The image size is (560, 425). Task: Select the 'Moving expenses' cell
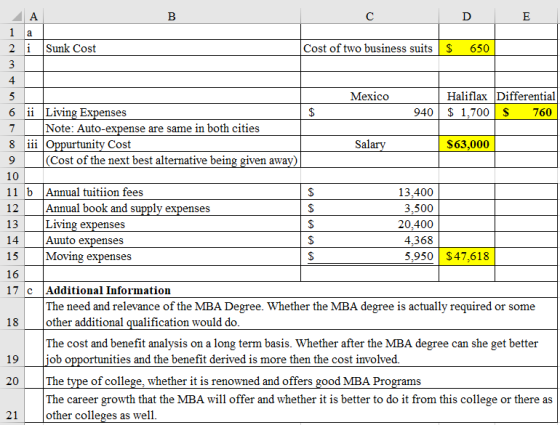coord(172,256)
